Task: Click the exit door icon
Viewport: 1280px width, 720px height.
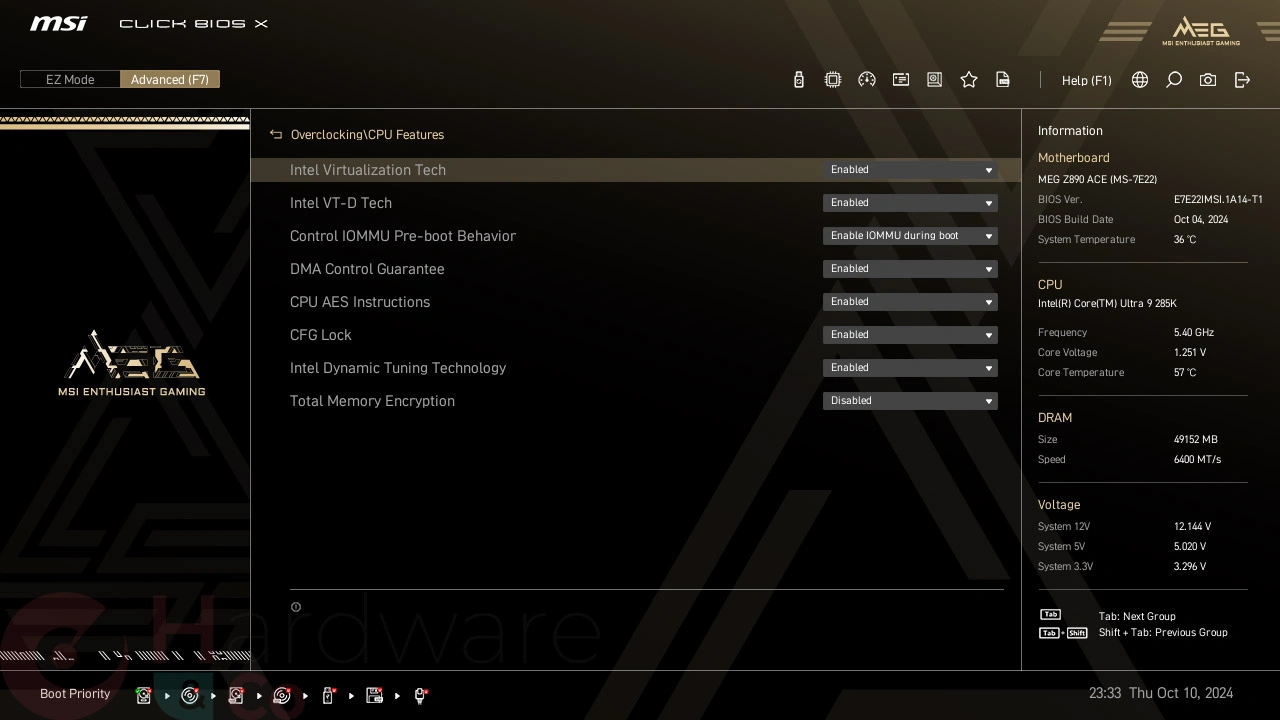Action: pos(1242,80)
